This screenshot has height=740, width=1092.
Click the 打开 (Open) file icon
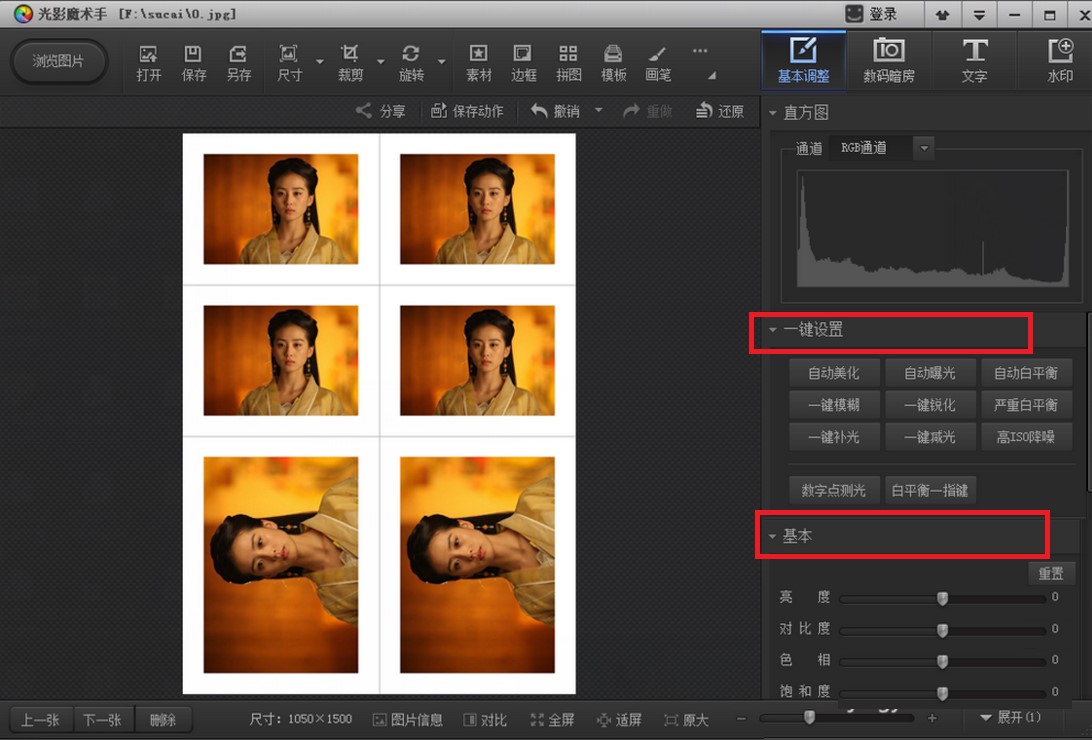(149, 54)
